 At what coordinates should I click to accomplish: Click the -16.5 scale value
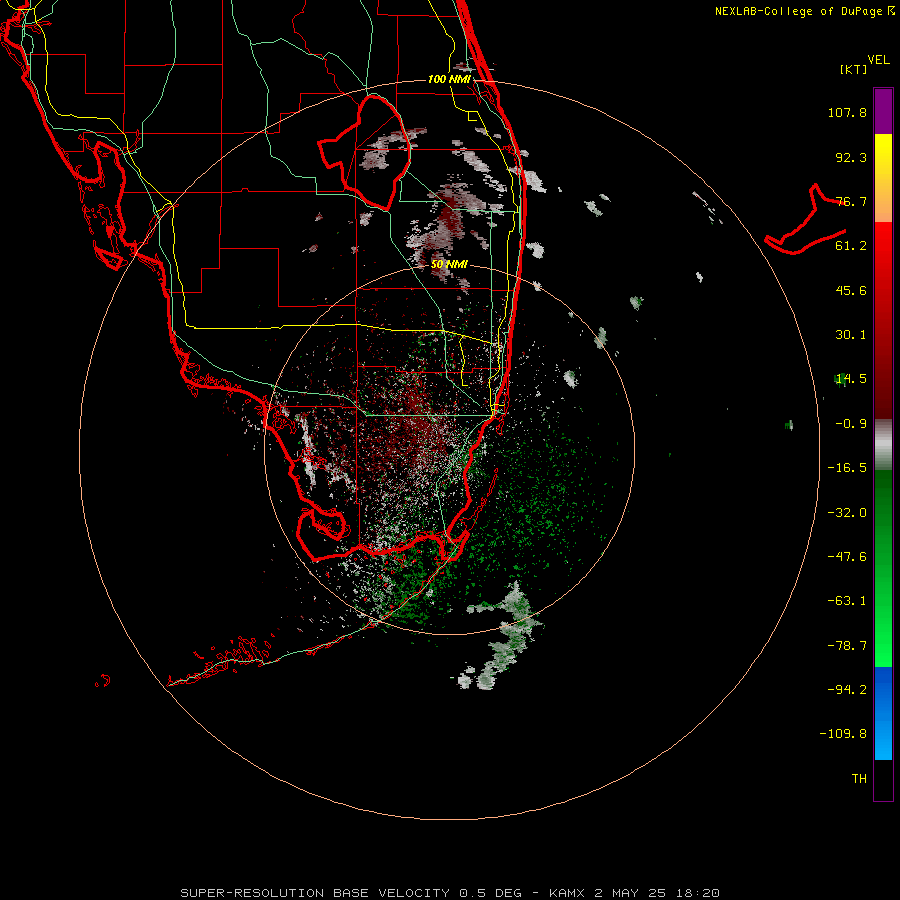[x=847, y=468]
